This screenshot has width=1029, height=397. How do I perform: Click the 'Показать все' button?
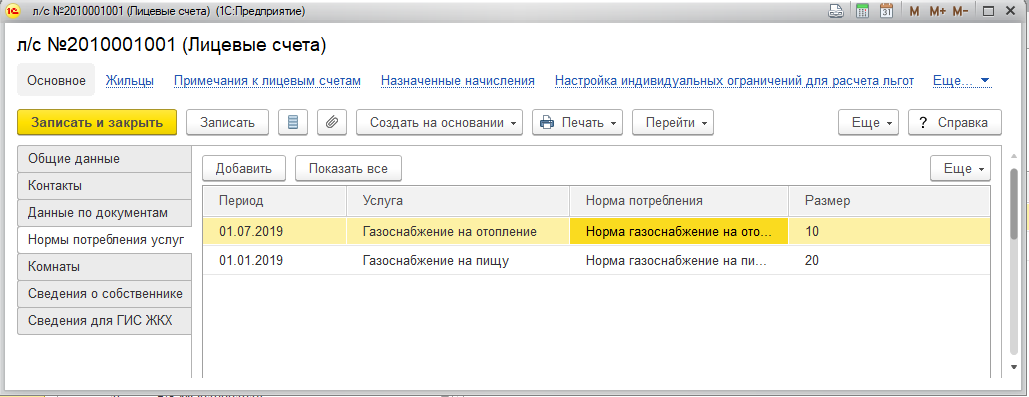coord(348,169)
